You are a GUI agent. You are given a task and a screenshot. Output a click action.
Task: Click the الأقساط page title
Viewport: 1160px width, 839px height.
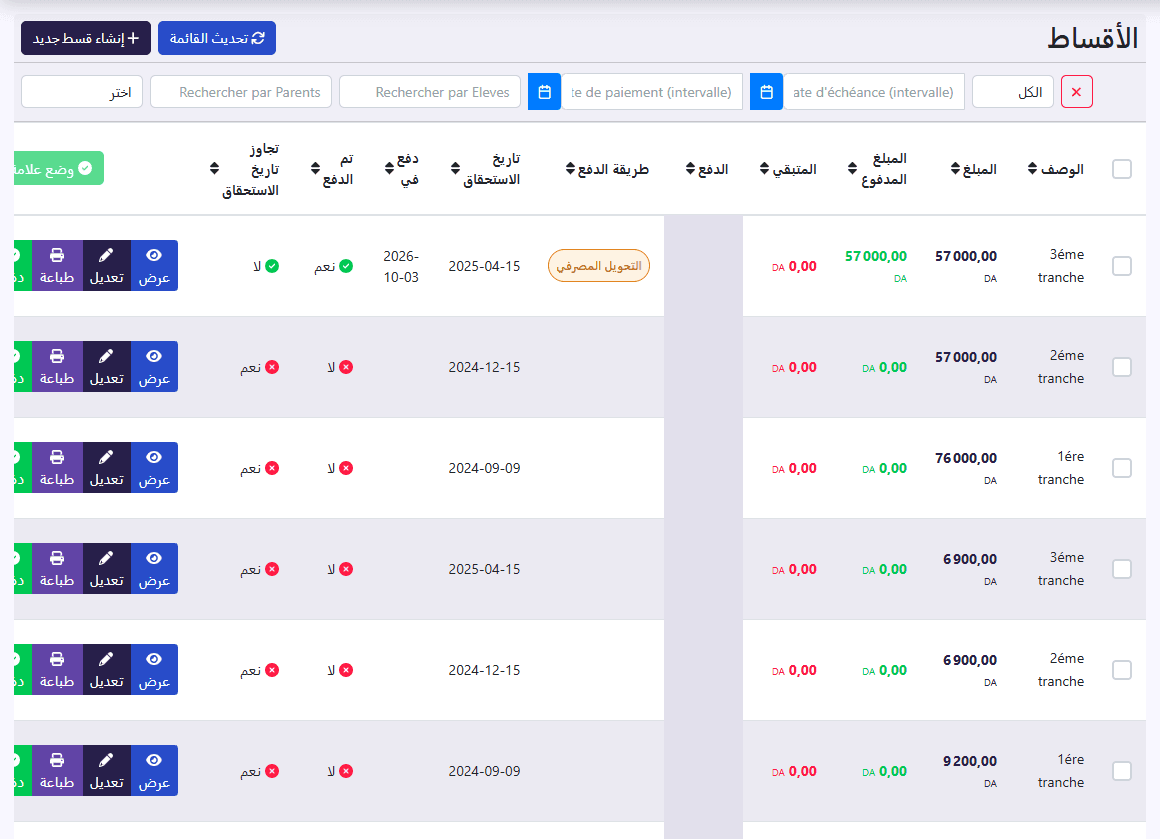point(1092,38)
